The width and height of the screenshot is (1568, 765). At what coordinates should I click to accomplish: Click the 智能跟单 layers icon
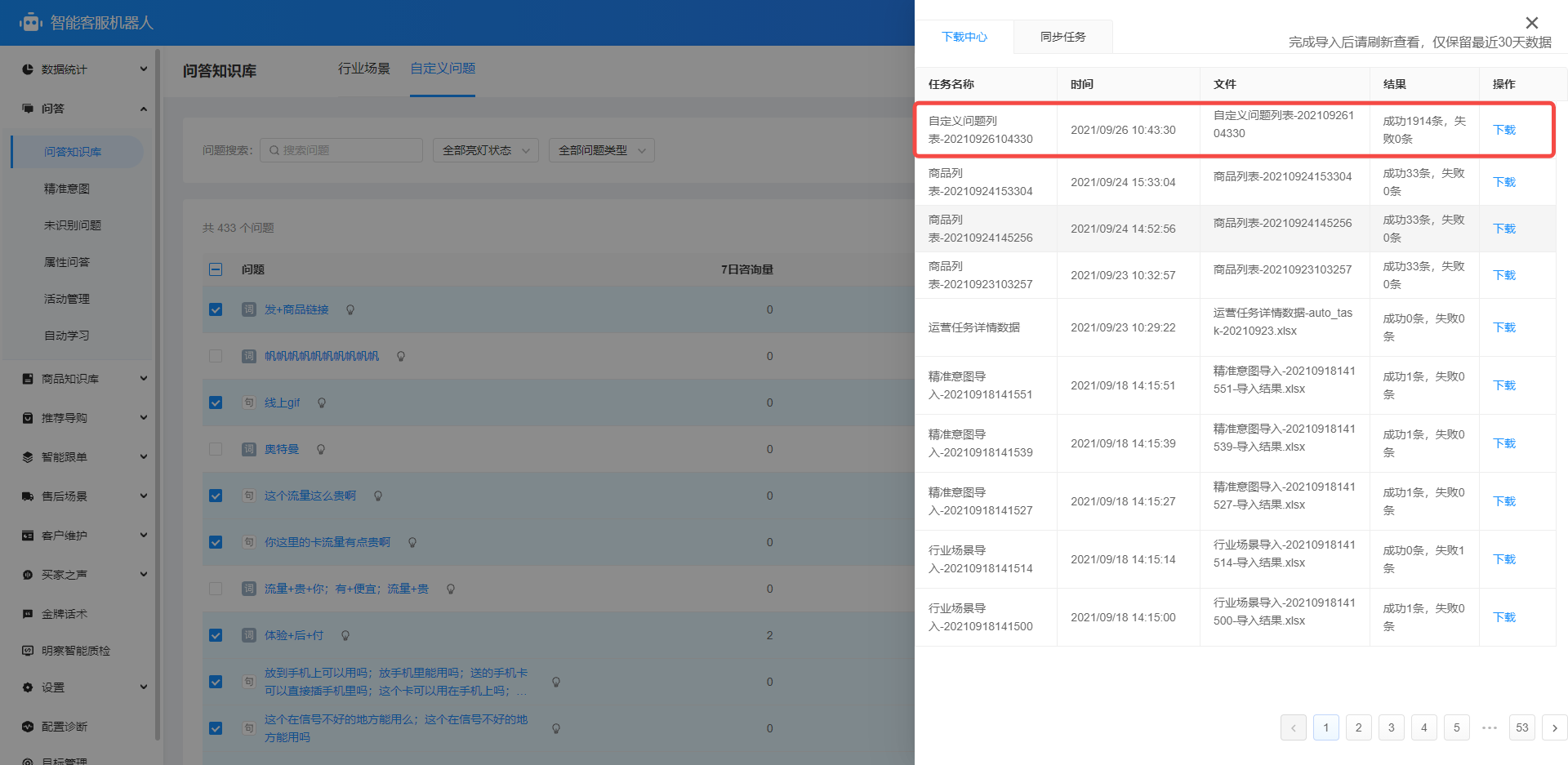[x=28, y=457]
